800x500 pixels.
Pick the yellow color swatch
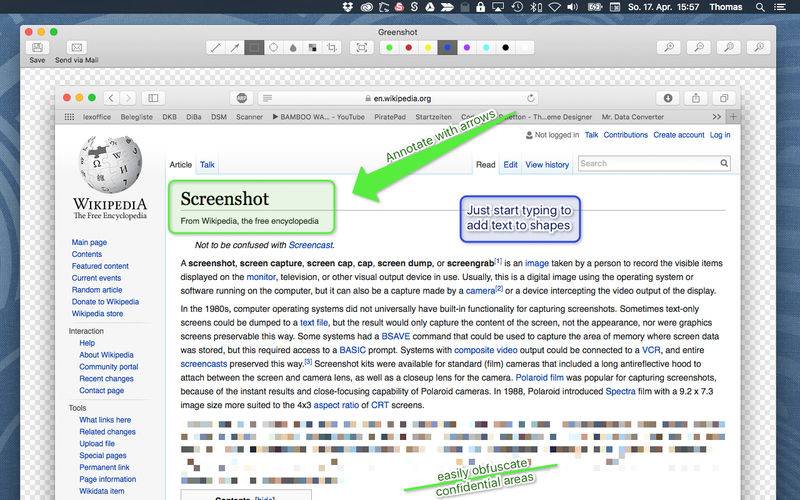click(x=428, y=47)
